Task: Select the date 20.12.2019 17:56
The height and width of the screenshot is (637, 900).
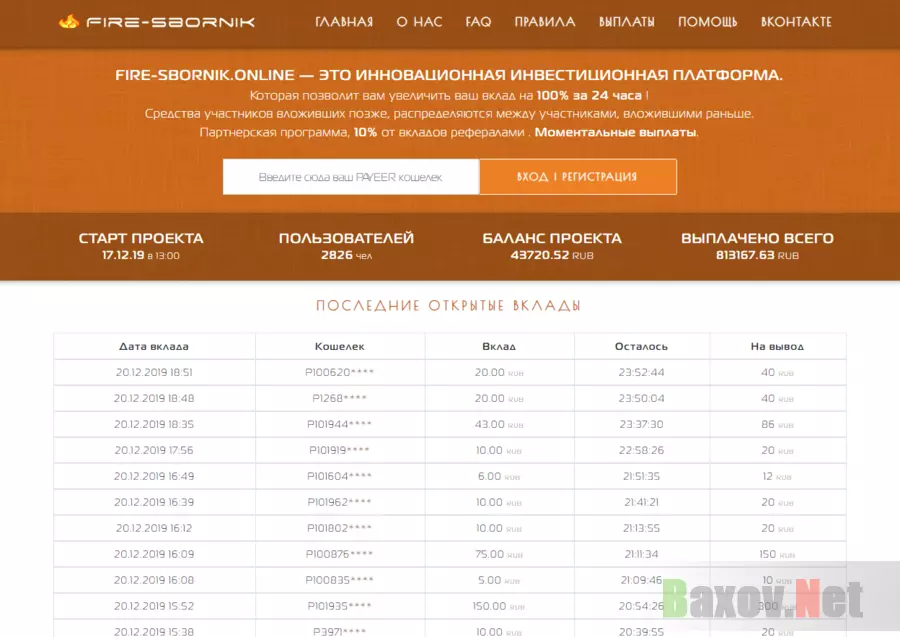Action: click(154, 450)
